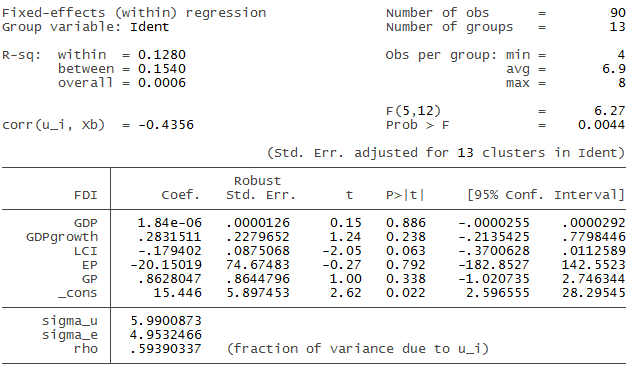This screenshot has width=635, height=369.
Task: Select the Coef. column header
Action: pyautogui.click(x=180, y=195)
